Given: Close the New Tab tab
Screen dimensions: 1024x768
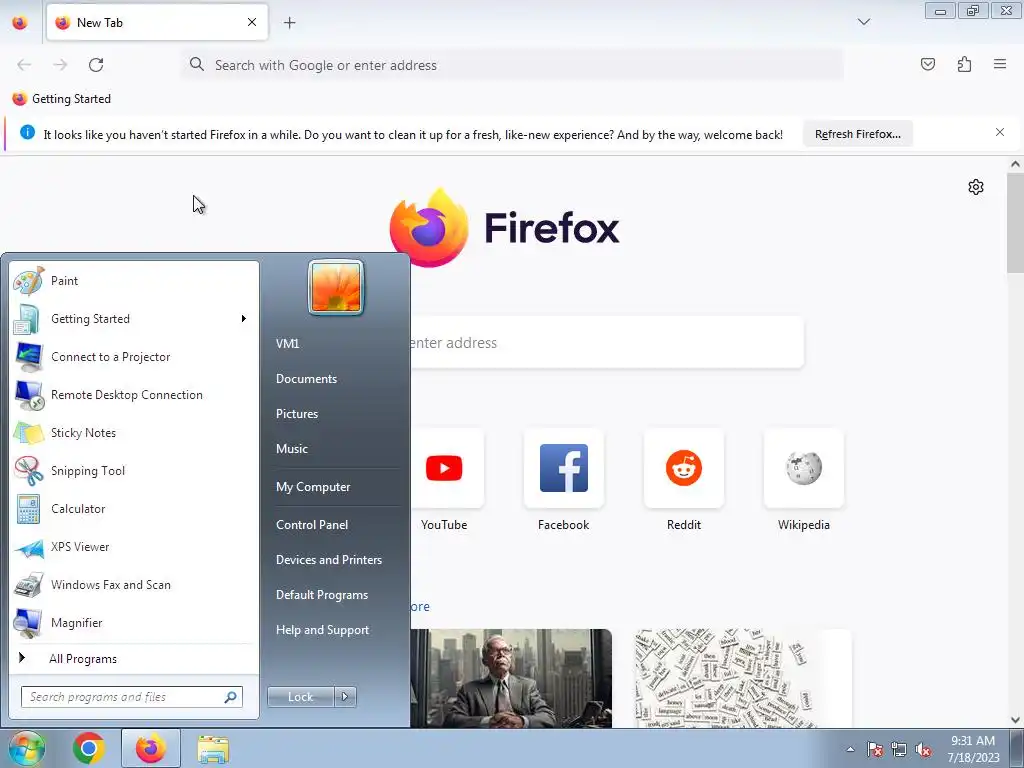Looking at the screenshot, I should (x=251, y=22).
